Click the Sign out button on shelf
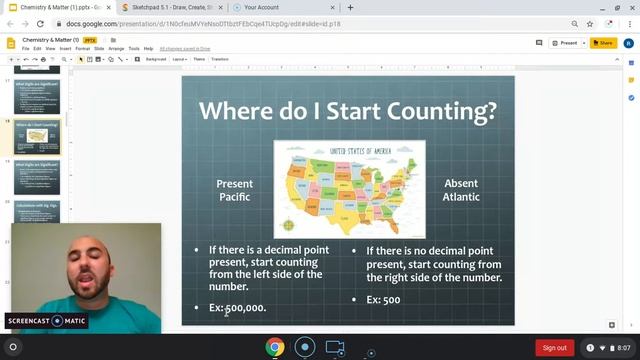The height and width of the screenshot is (360, 640). point(554,348)
